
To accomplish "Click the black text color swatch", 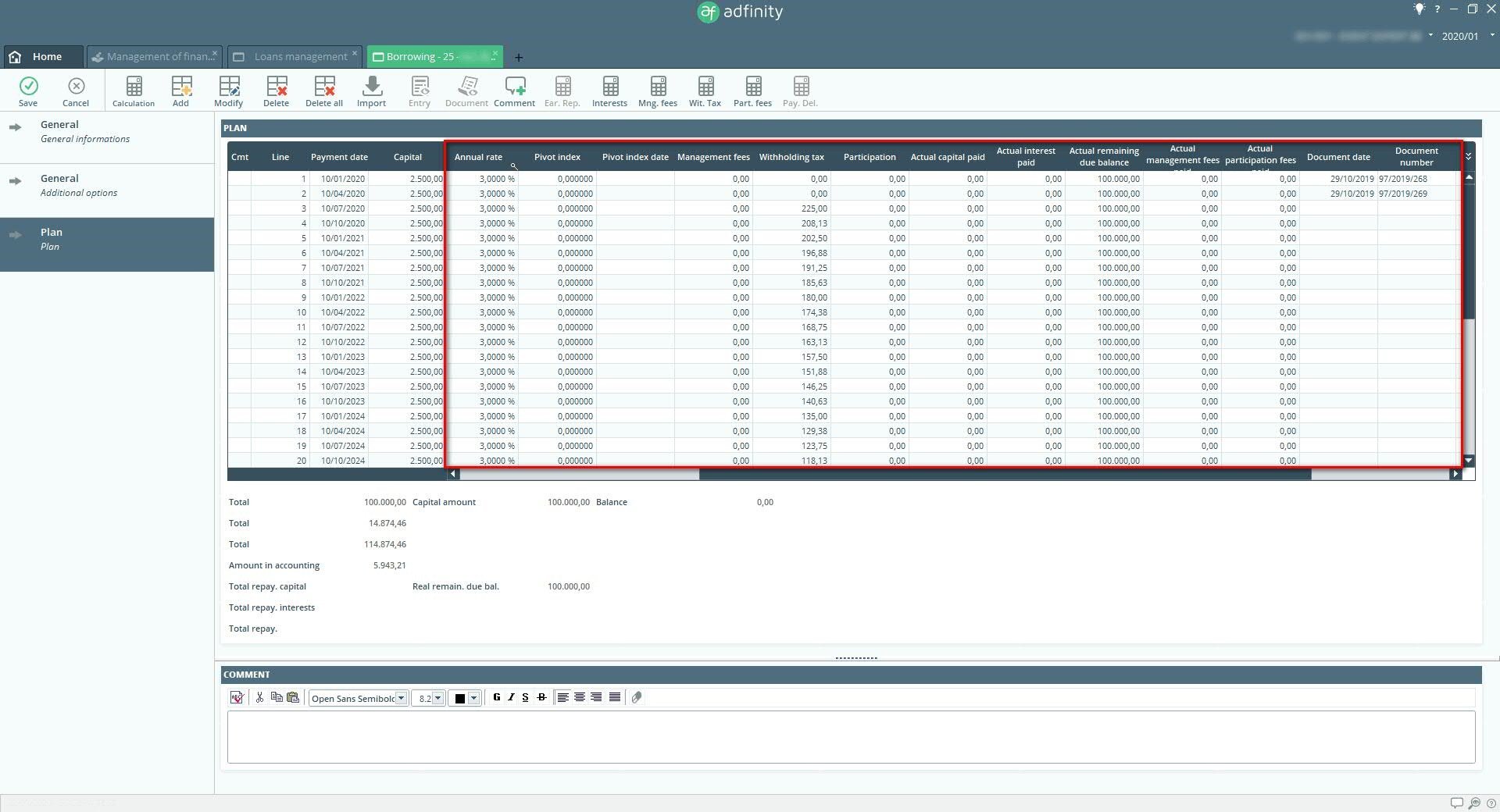I will coord(460,698).
